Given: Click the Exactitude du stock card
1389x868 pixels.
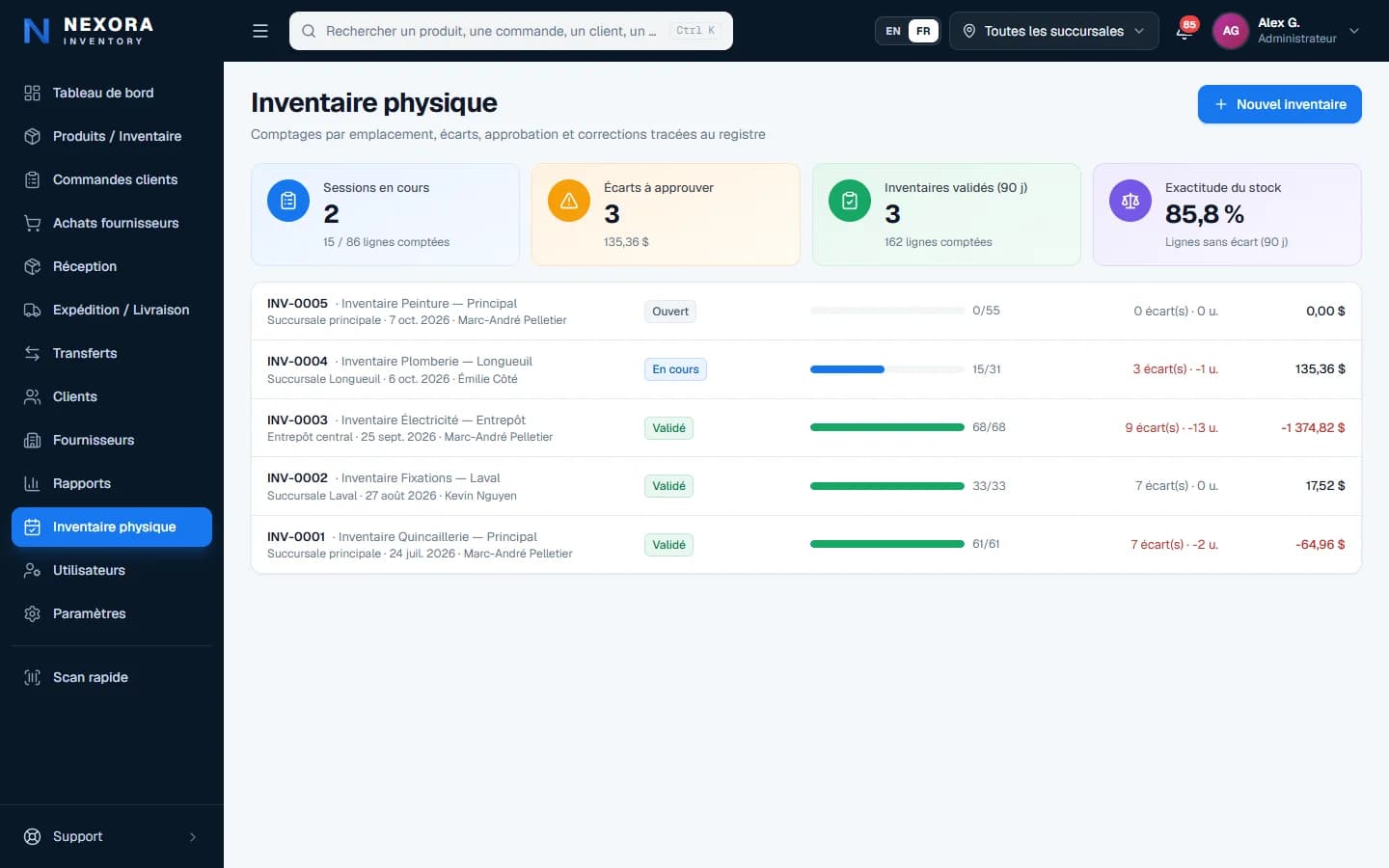Looking at the screenshot, I should pyautogui.click(x=1227, y=214).
